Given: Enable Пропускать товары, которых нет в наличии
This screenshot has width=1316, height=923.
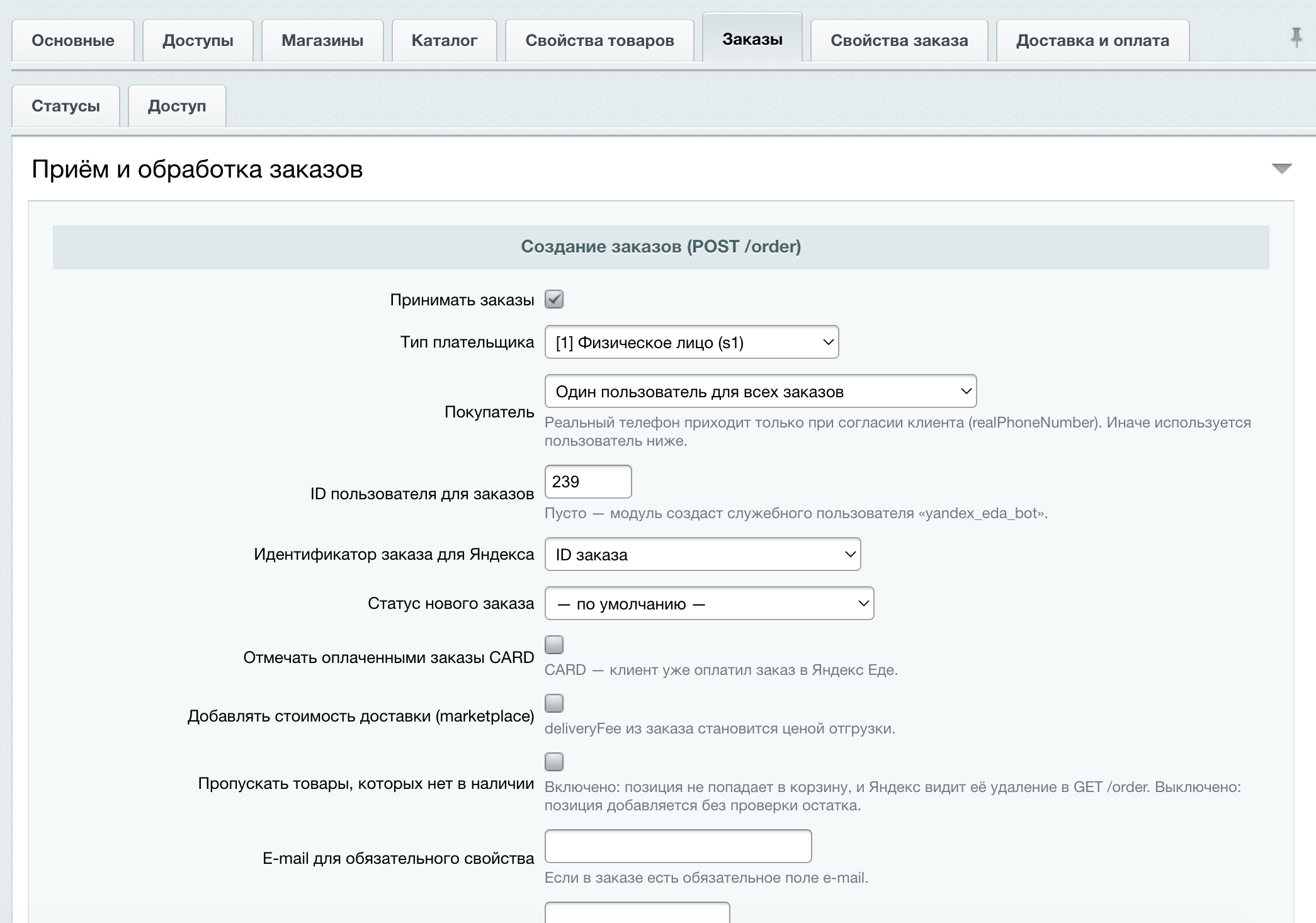Looking at the screenshot, I should point(554,762).
